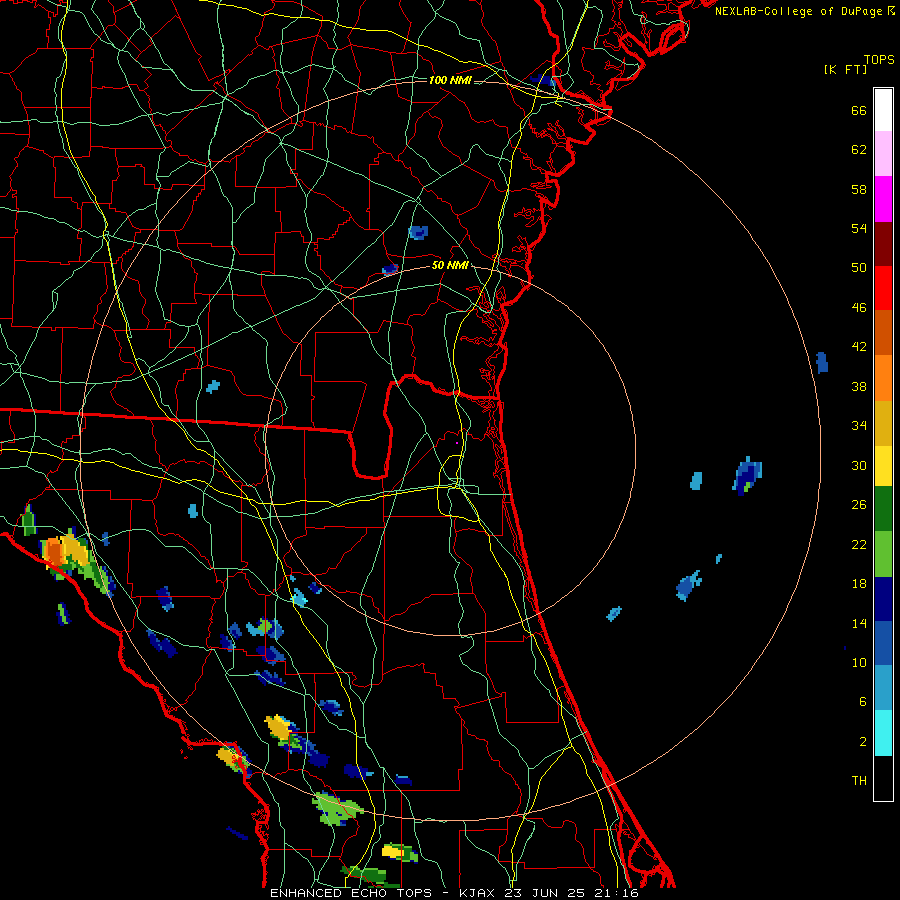Click the [K FT] units label

pyautogui.click(x=845, y=70)
